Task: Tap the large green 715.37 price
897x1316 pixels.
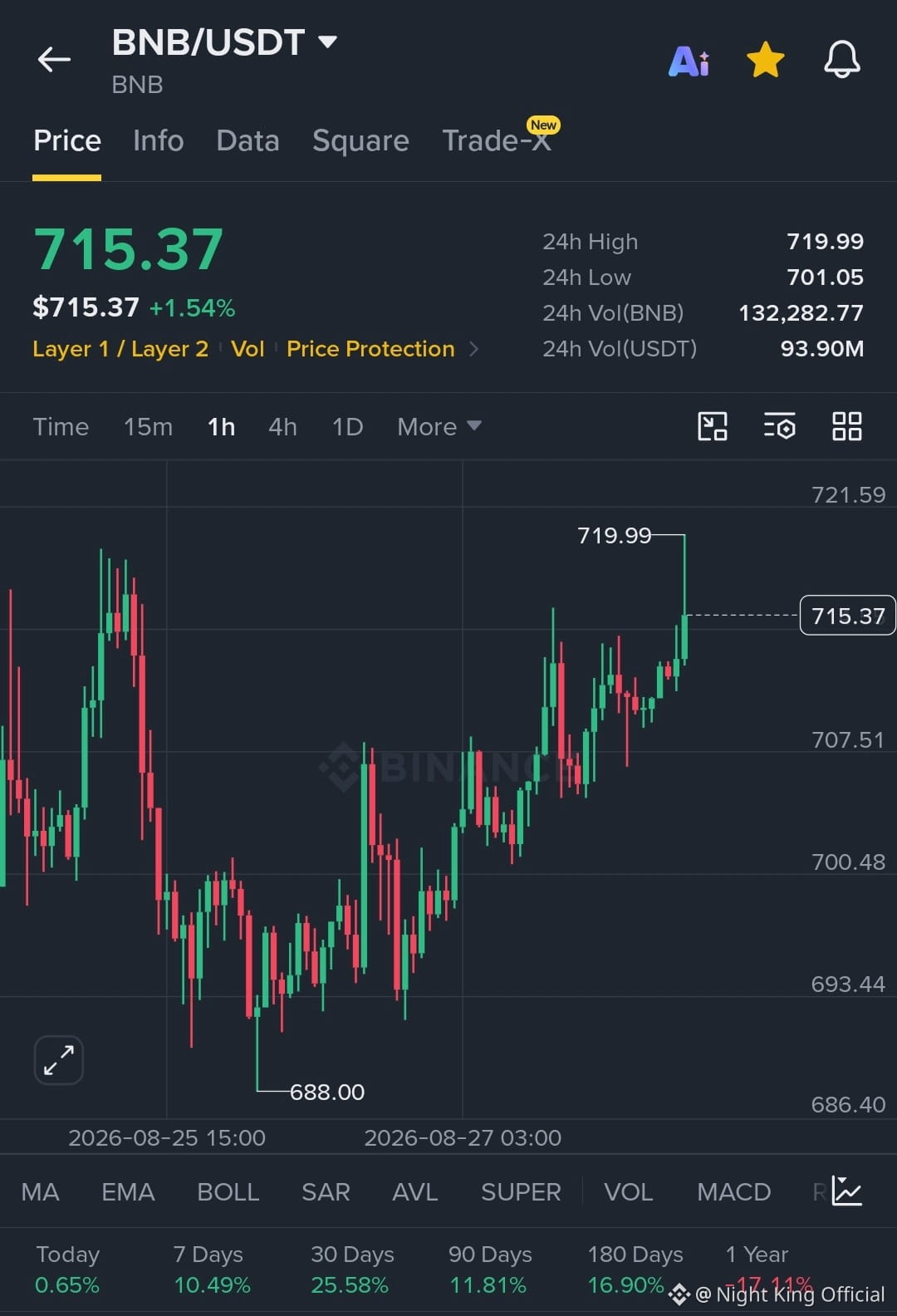Action: pos(128,248)
